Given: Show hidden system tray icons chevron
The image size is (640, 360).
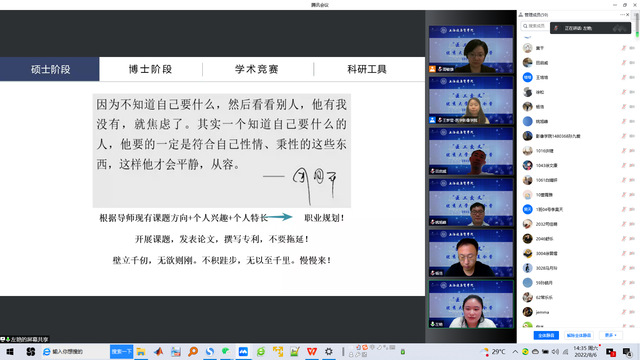Looking at the screenshot, I should click(x=515, y=351).
